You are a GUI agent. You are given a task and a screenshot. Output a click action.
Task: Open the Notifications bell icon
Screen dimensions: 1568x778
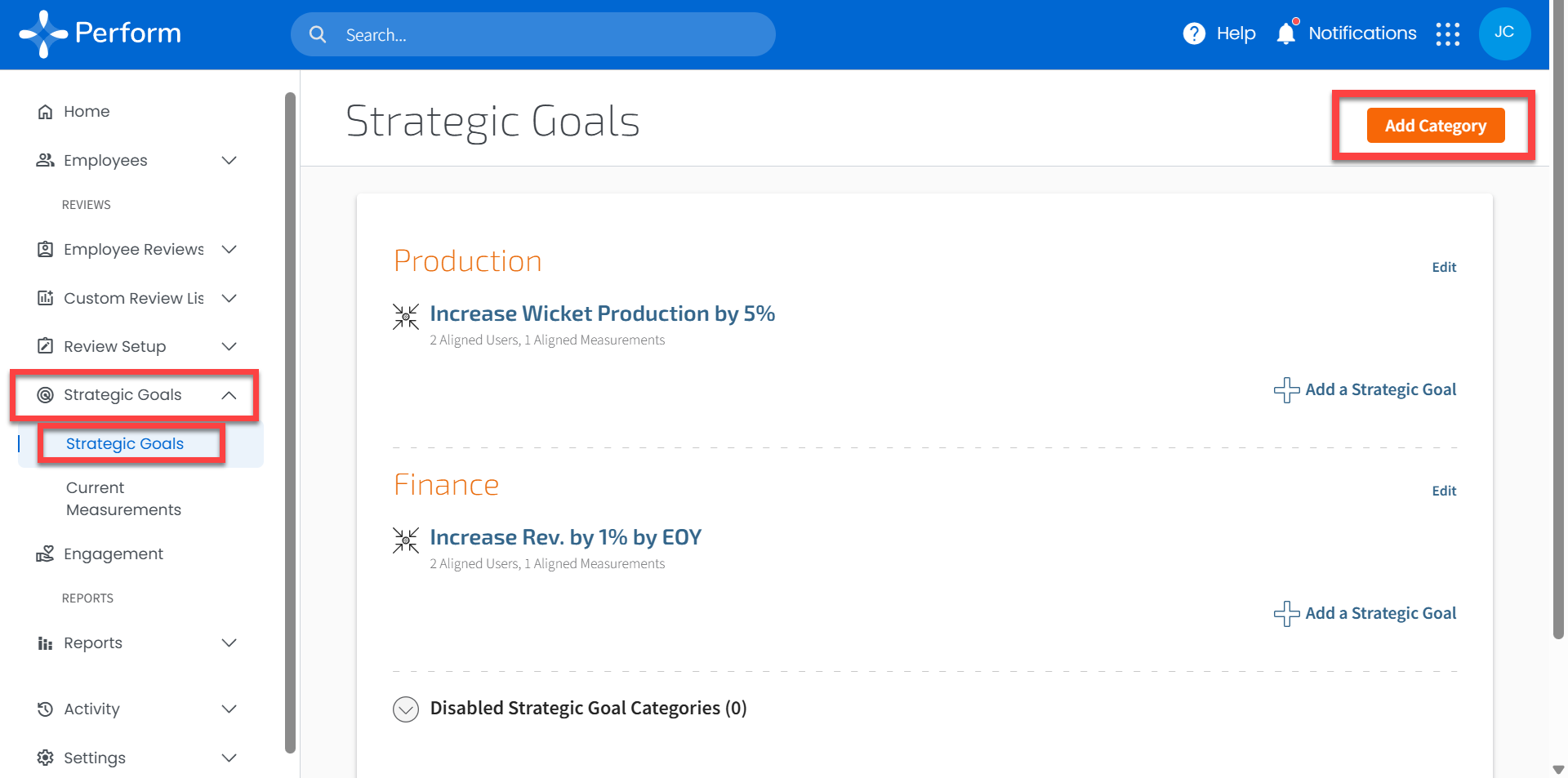(1286, 33)
